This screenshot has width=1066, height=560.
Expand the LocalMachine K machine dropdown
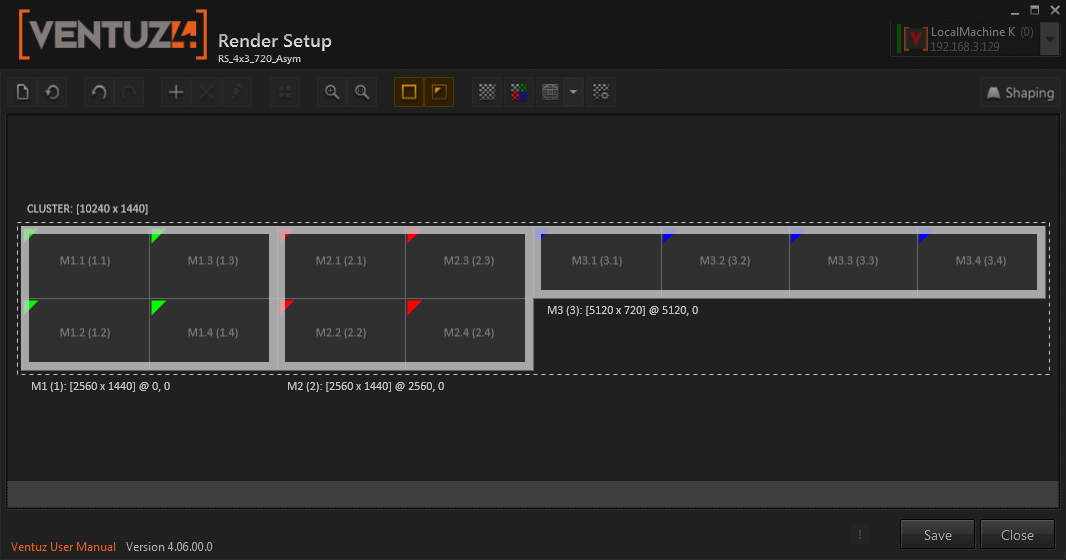[1049, 40]
